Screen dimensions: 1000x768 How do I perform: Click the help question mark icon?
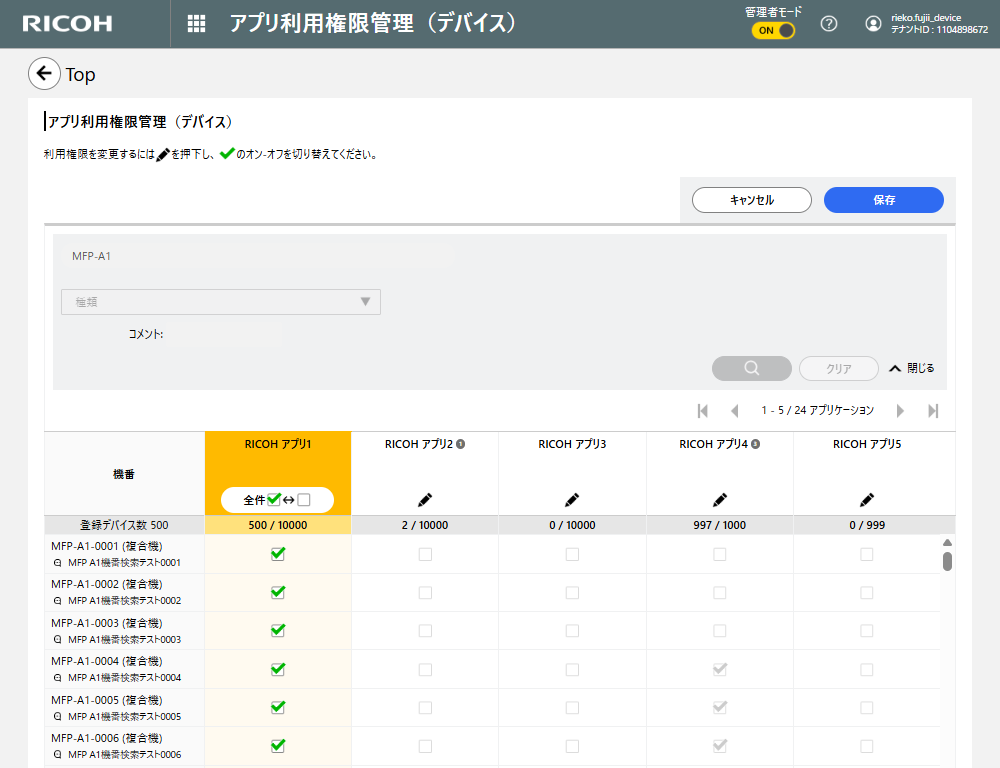pos(829,24)
